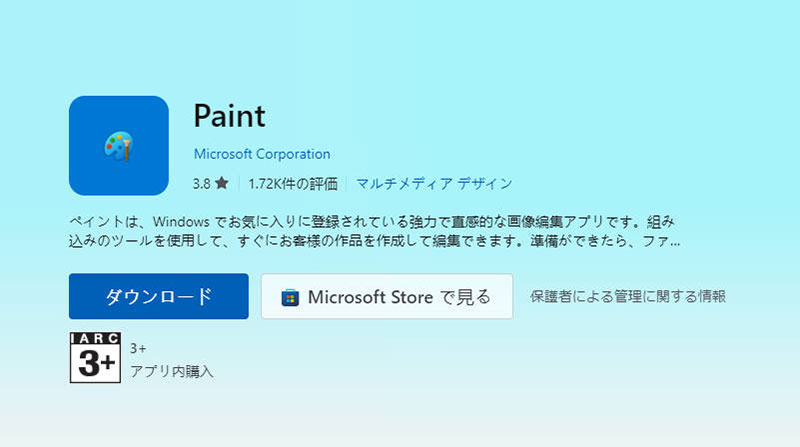
Task: Open the 保護者による管理に関する情報 link
Action: click(x=628, y=296)
